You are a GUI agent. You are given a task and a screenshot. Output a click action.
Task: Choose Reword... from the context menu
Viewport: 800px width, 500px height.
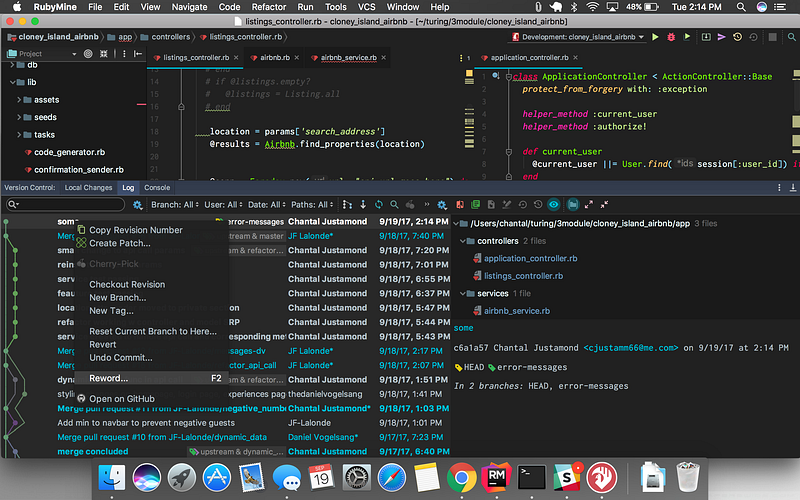pos(108,378)
